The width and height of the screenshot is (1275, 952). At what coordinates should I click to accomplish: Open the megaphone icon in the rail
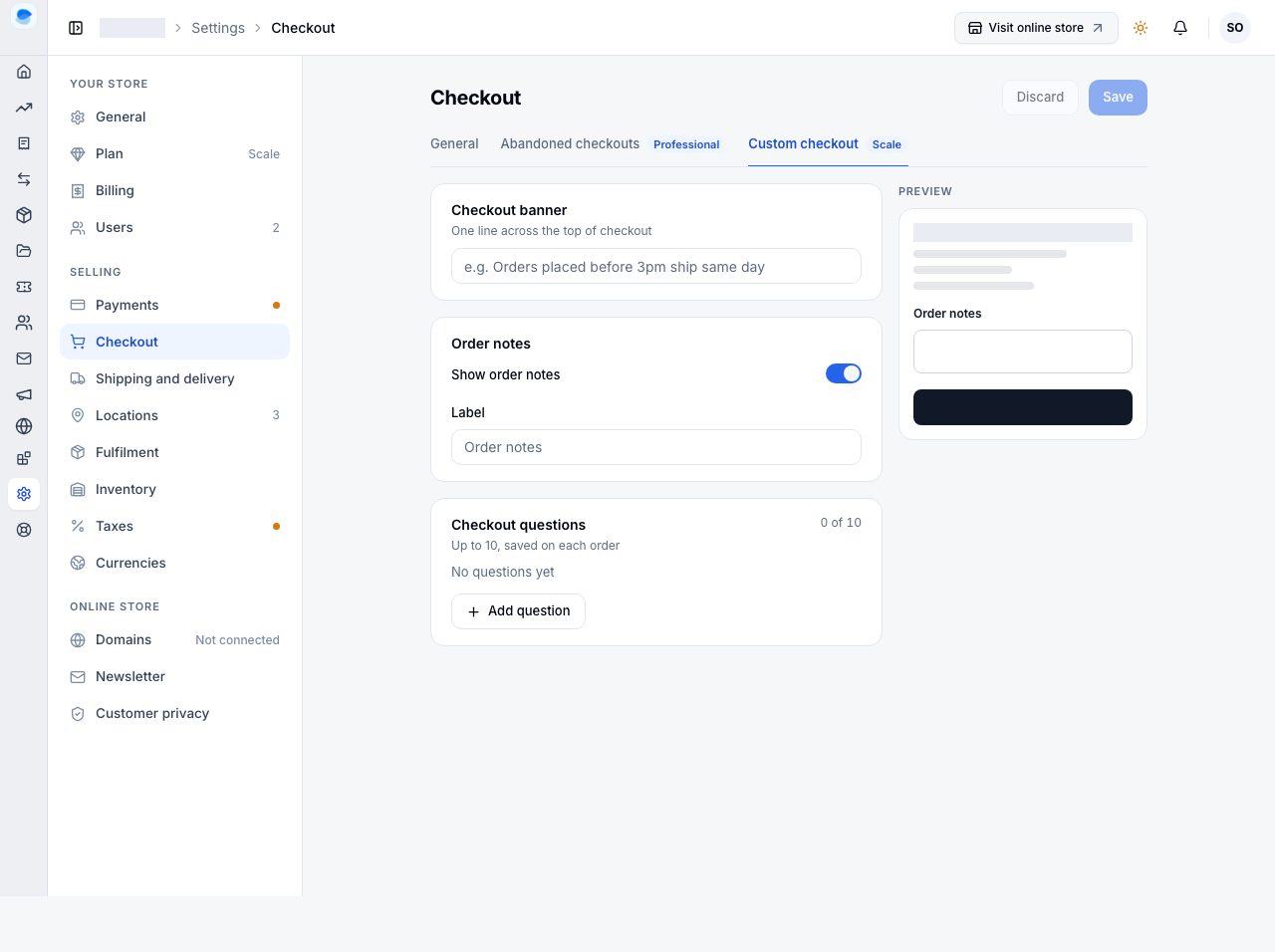[x=24, y=394]
